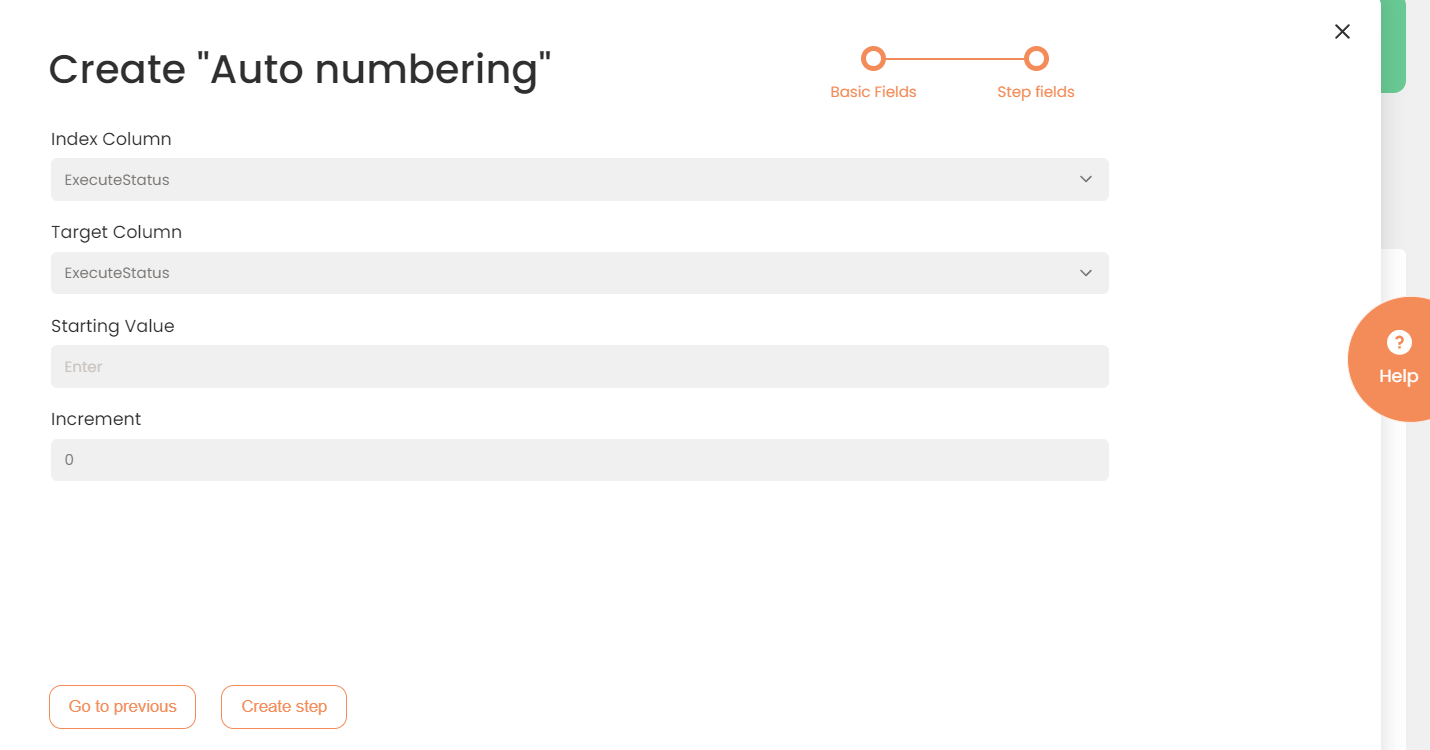Select the Step fields label

1035,92
